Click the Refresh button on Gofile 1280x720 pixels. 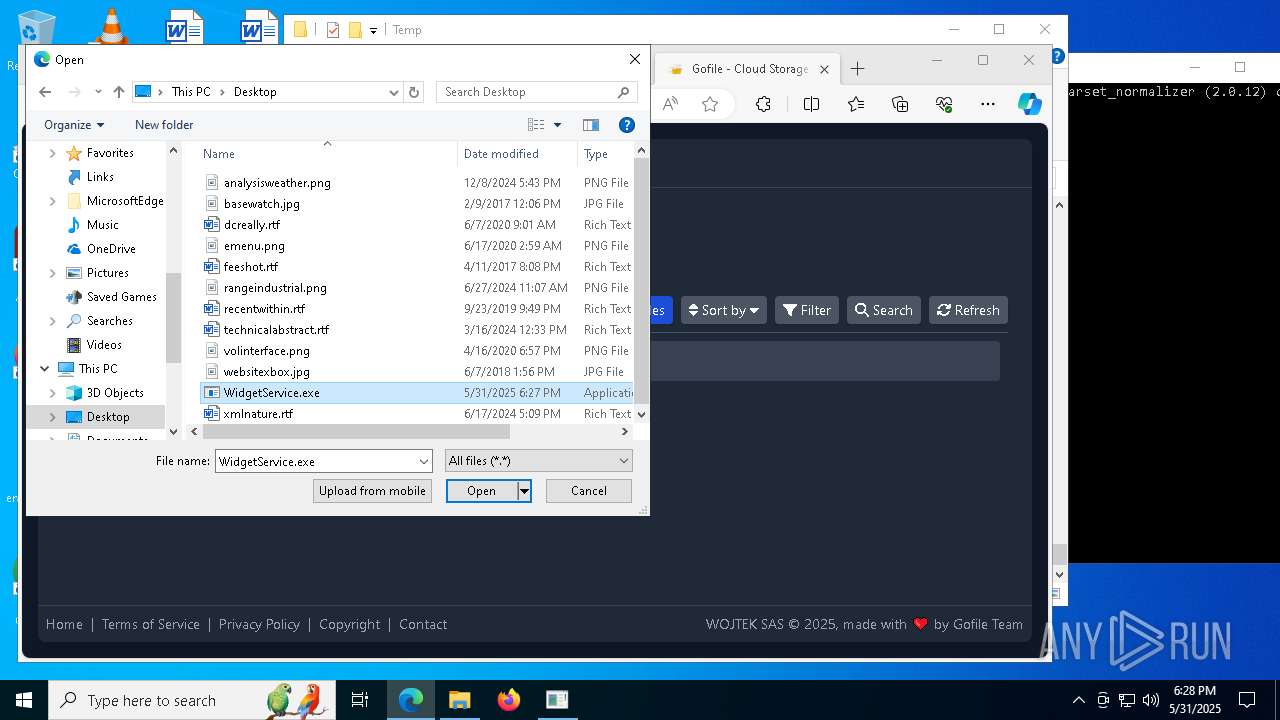[968, 310]
